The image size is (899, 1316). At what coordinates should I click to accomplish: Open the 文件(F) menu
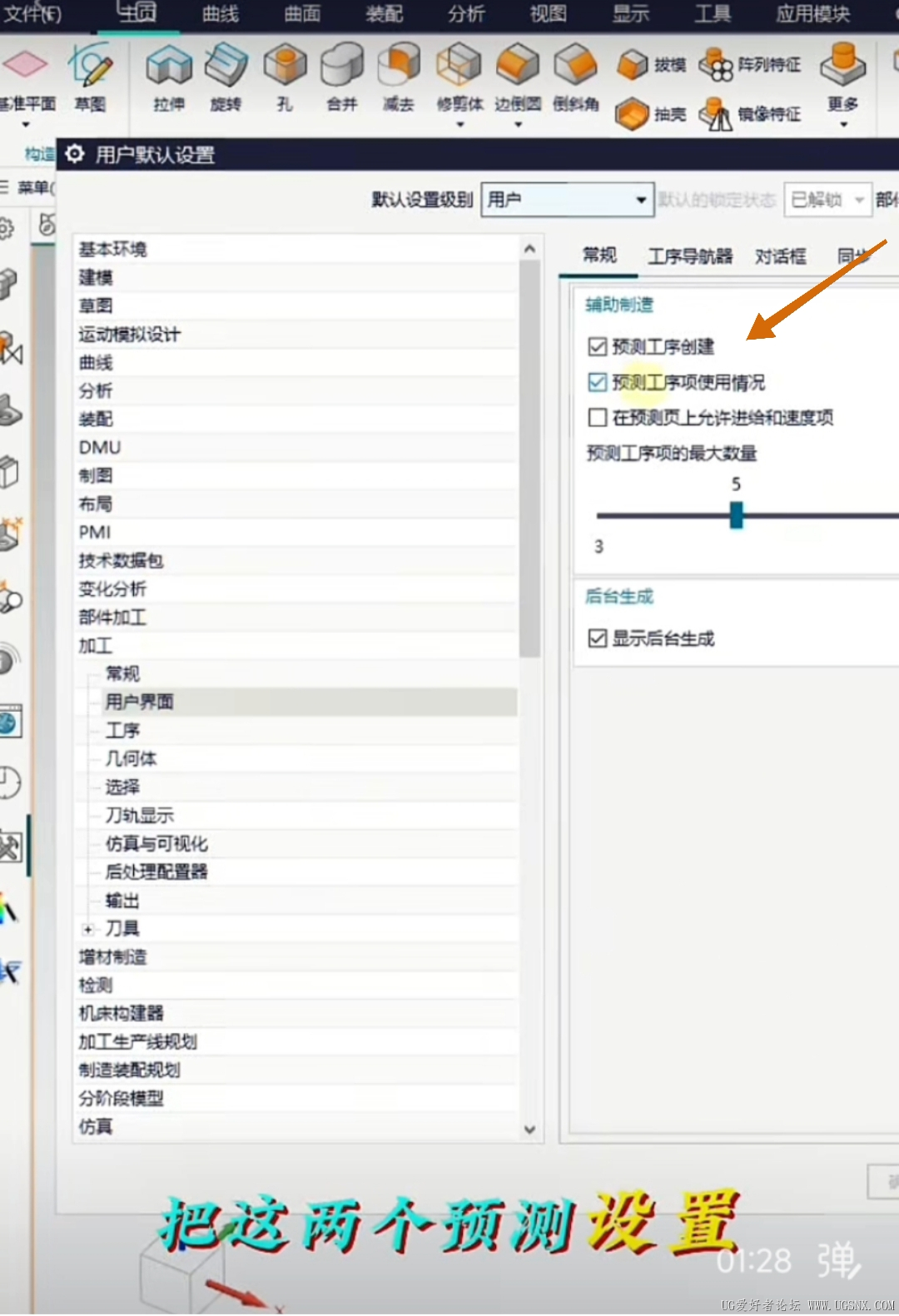tap(32, 14)
